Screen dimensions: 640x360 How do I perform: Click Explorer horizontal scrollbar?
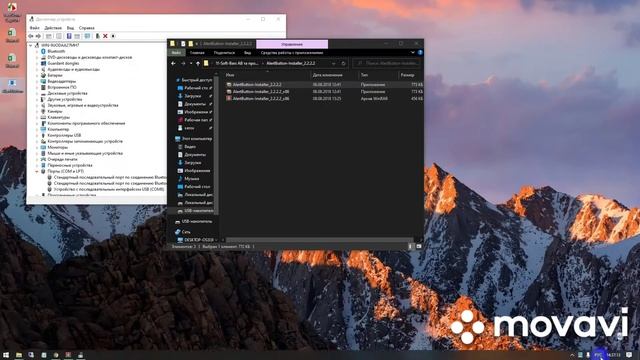point(320,240)
